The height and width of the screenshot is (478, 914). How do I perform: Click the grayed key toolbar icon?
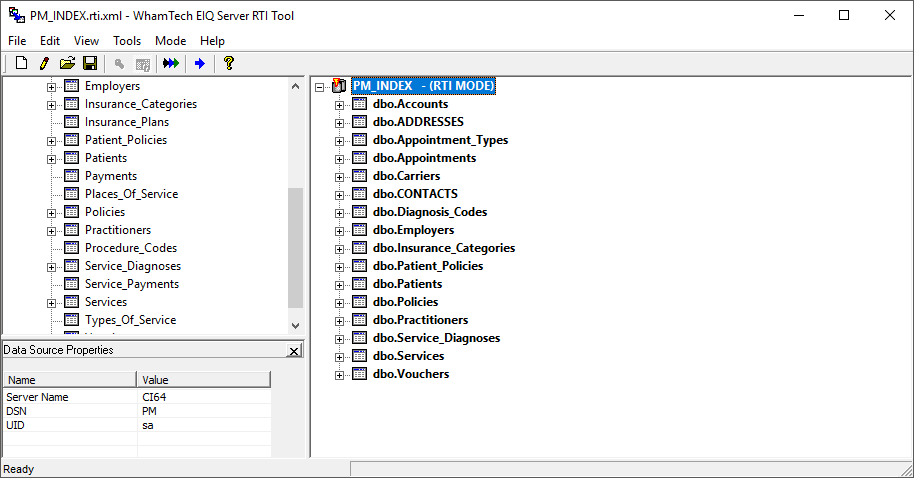tap(119, 63)
